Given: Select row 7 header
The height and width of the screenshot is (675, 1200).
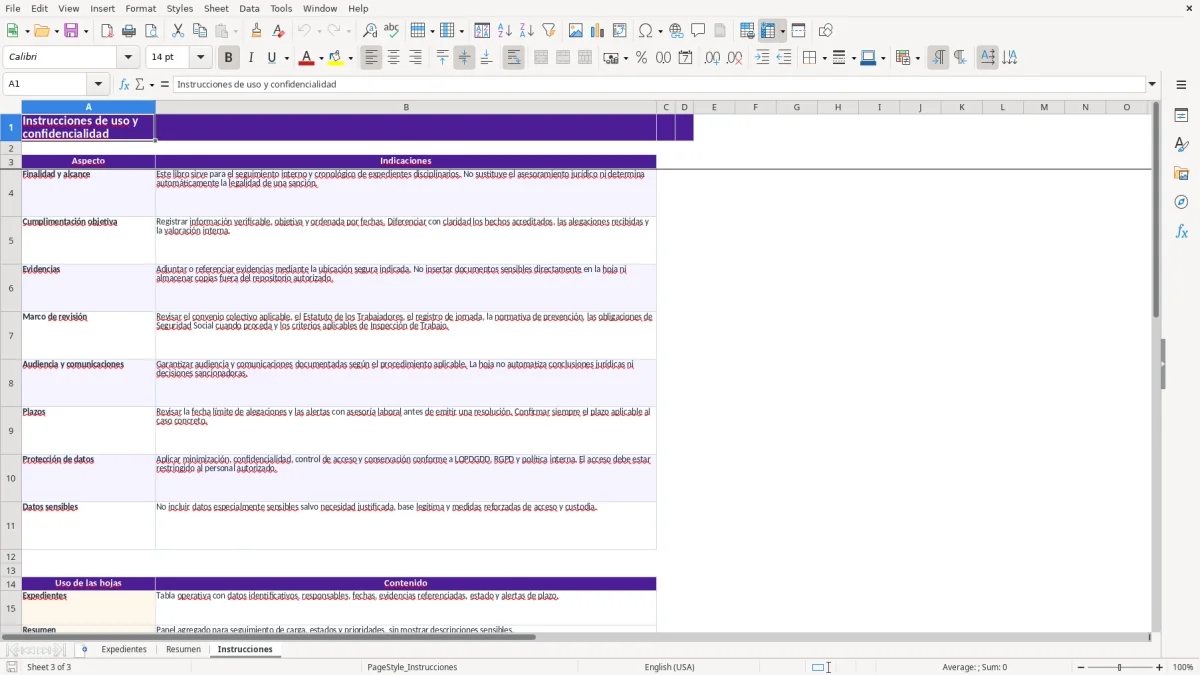Looking at the screenshot, I should (x=11, y=336).
